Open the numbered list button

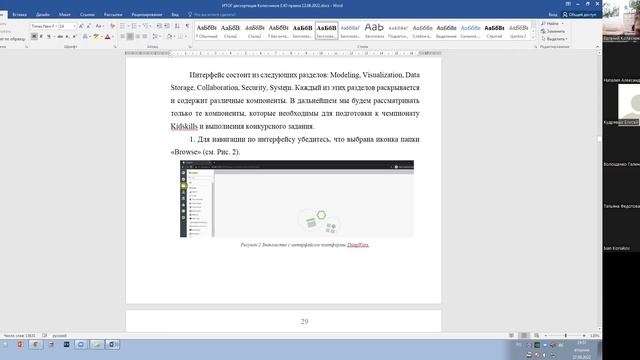135,26
